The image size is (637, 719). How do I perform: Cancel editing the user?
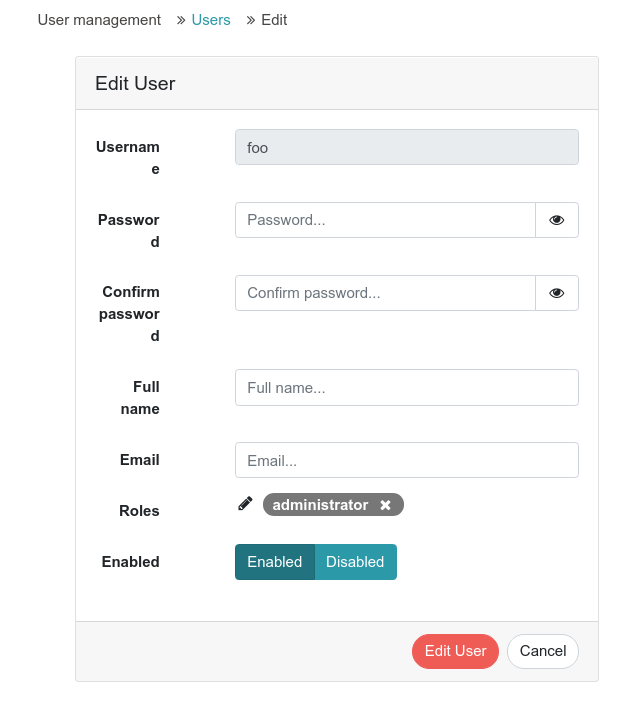point(543,651)
